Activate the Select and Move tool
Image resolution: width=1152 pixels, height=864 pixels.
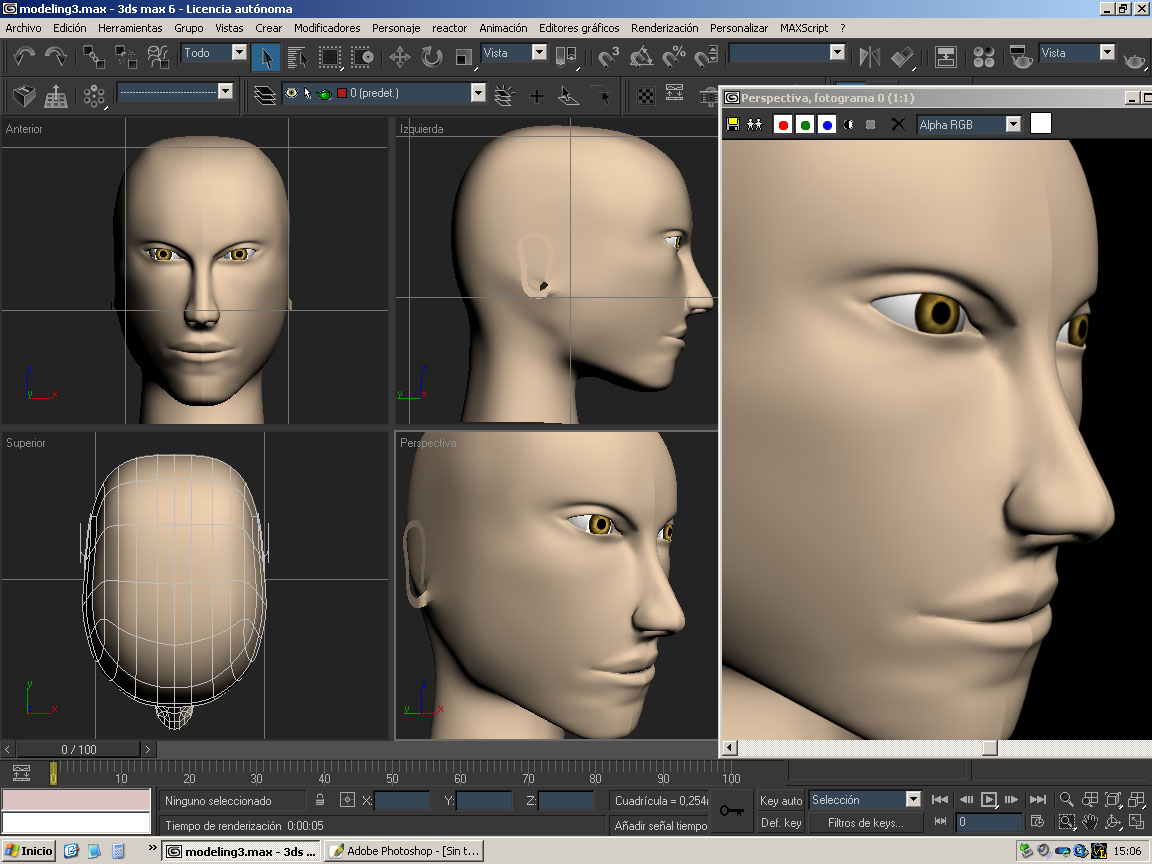pyautogui.click(x=400, y=57)
